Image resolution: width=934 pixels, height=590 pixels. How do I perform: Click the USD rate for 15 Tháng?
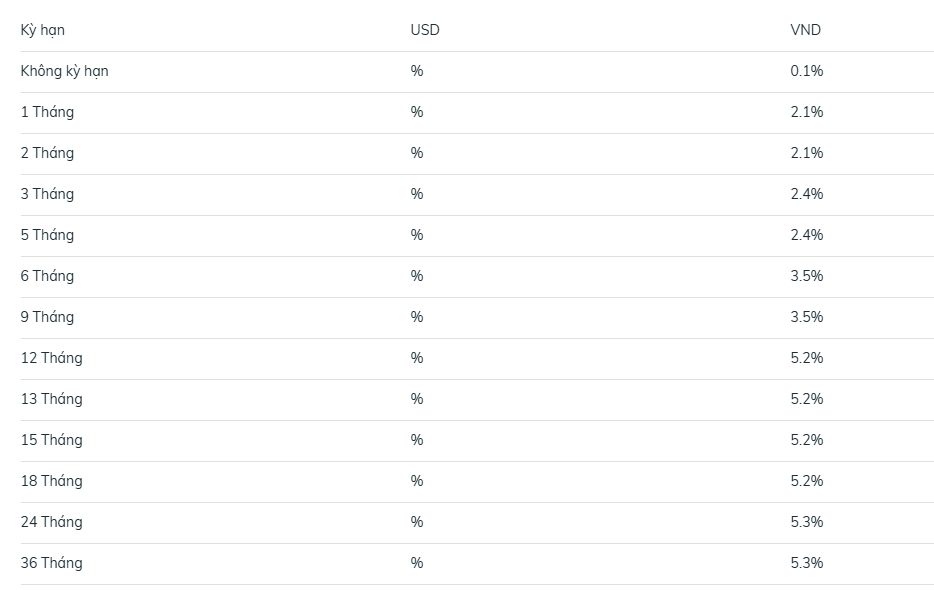(417, 440)
